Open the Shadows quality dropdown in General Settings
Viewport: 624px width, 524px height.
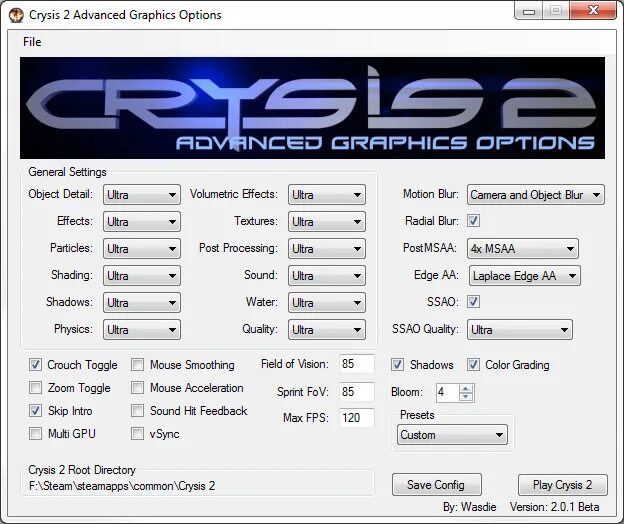click(142, 303)
